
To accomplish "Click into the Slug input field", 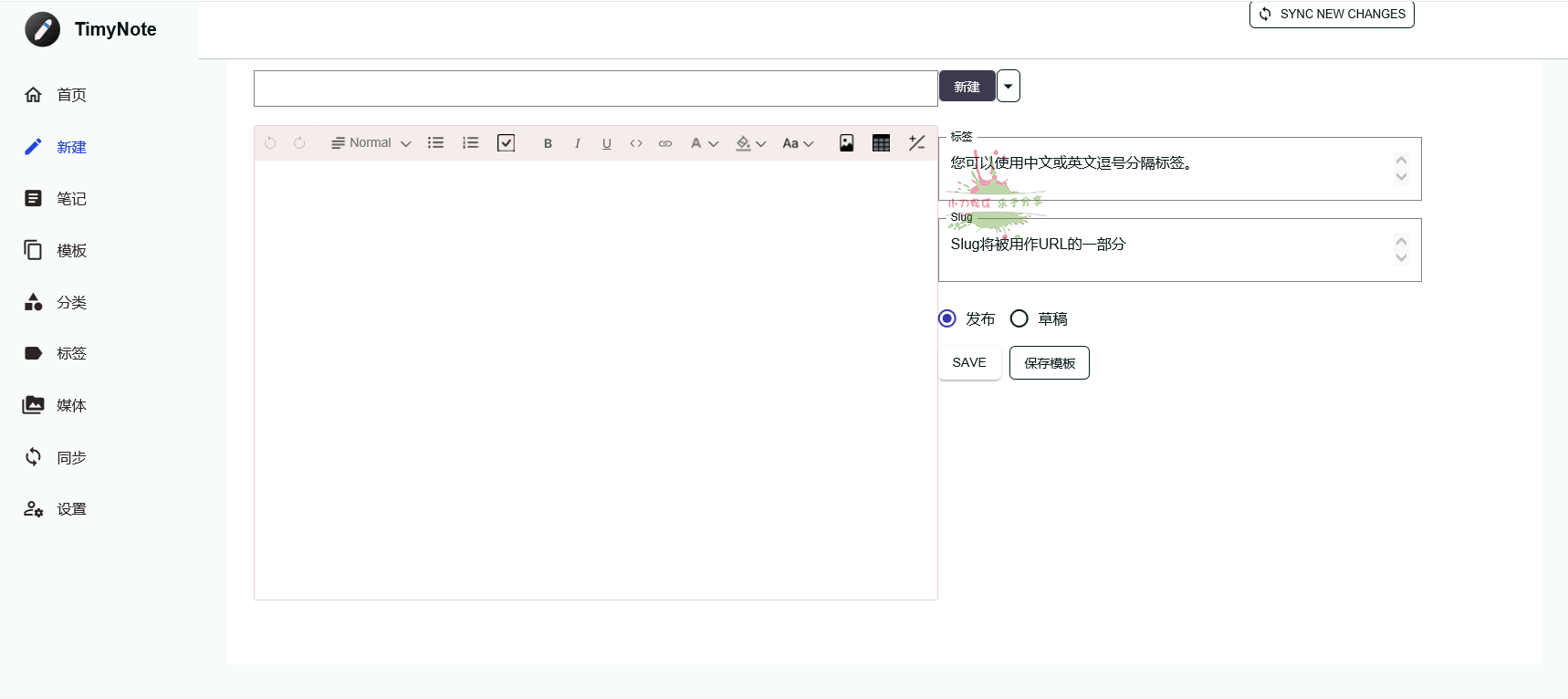I will 1168,251.
